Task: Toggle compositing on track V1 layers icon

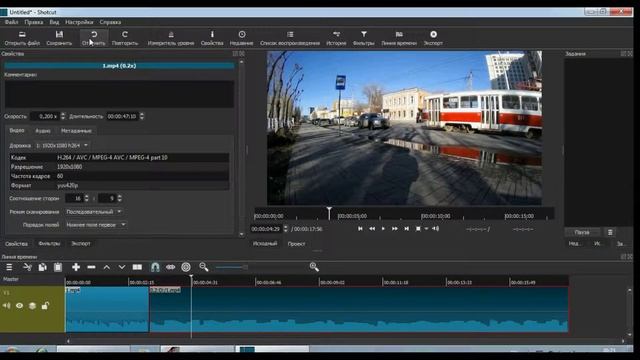Action: coord(32,306)
